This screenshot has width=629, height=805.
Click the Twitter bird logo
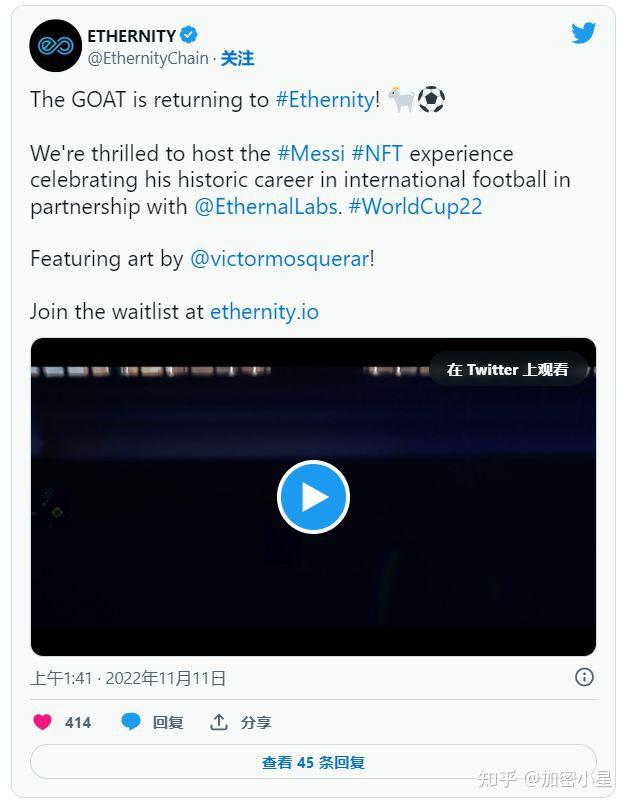click(x=583, y=32)
